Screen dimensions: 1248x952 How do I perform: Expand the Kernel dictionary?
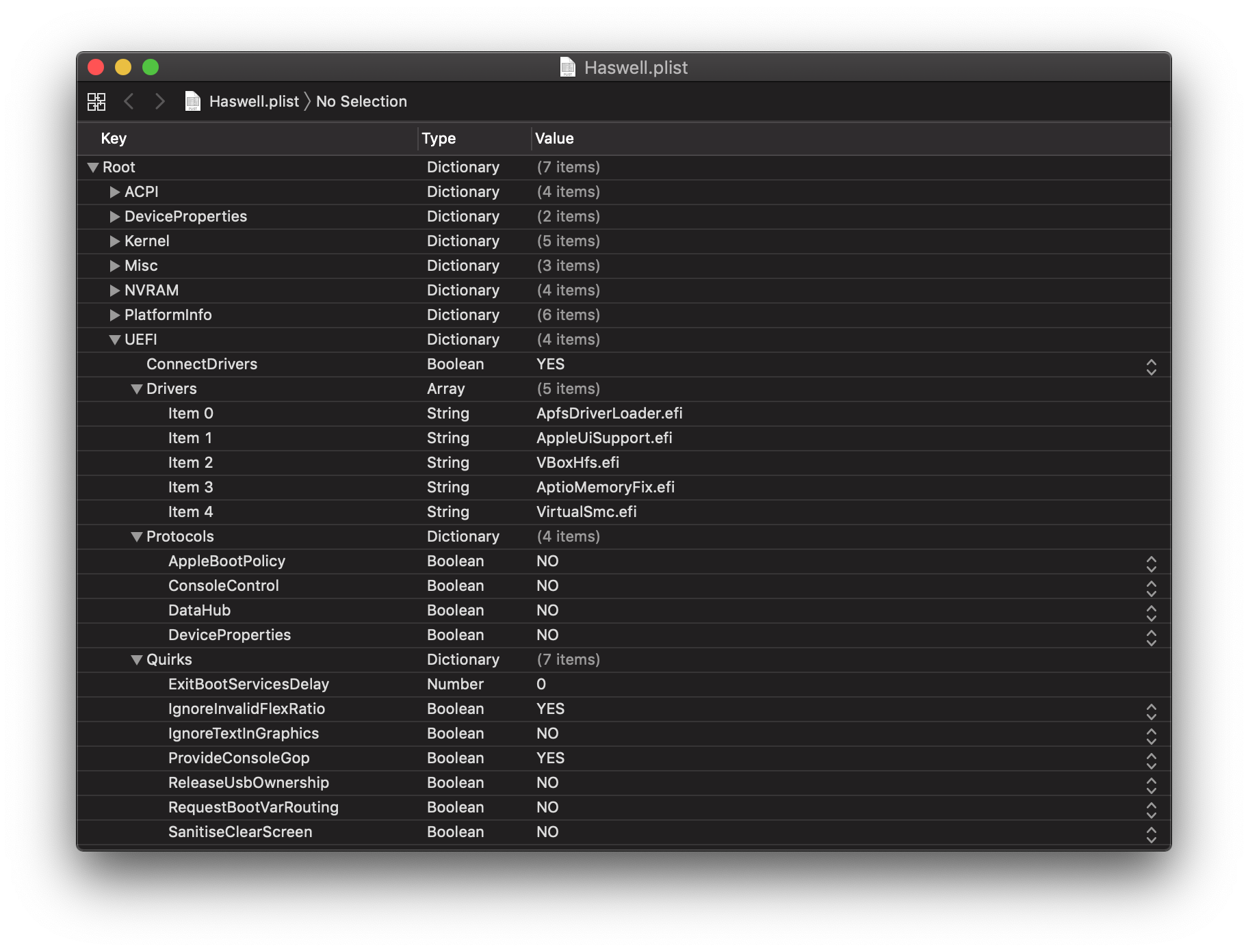point(115,241)
